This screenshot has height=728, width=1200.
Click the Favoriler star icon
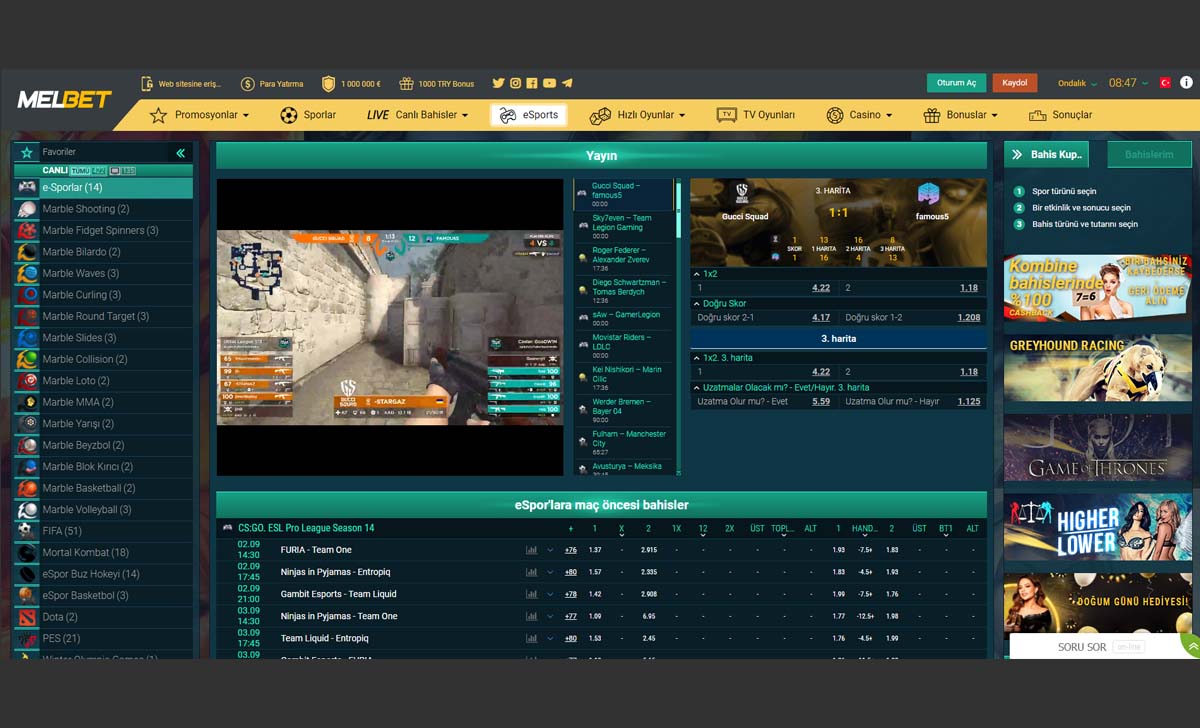coord(27,153)
